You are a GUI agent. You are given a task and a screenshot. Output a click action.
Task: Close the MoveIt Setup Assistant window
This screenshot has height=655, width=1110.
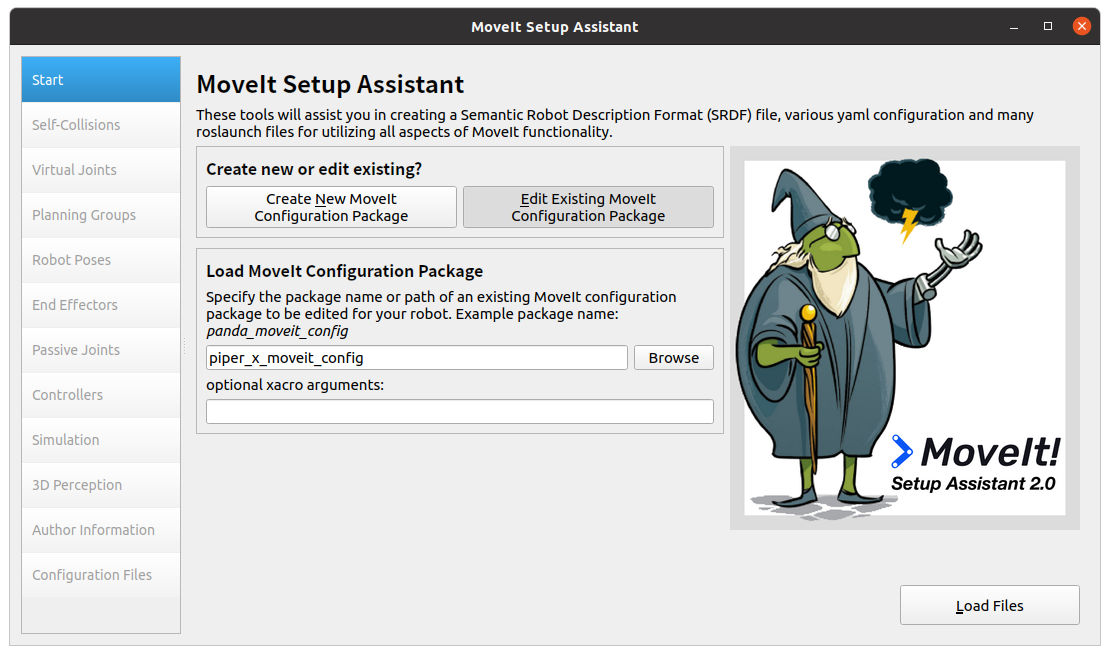click(1081, 26)
